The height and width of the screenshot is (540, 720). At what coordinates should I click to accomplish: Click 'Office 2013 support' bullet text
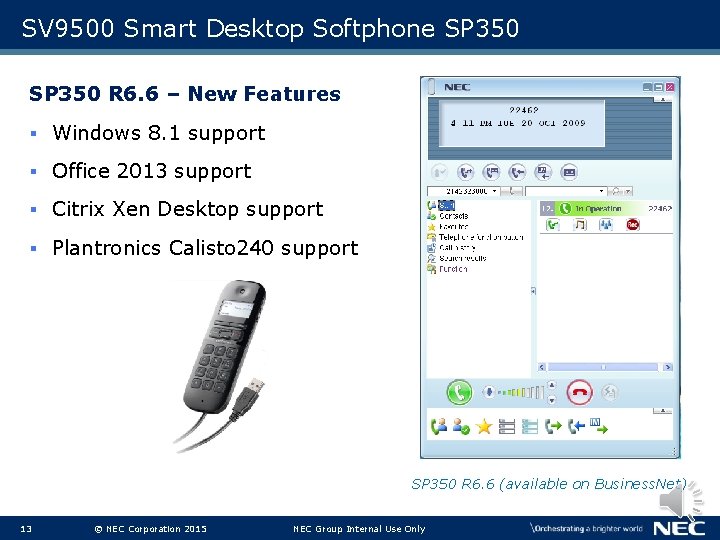click(152, 171)
